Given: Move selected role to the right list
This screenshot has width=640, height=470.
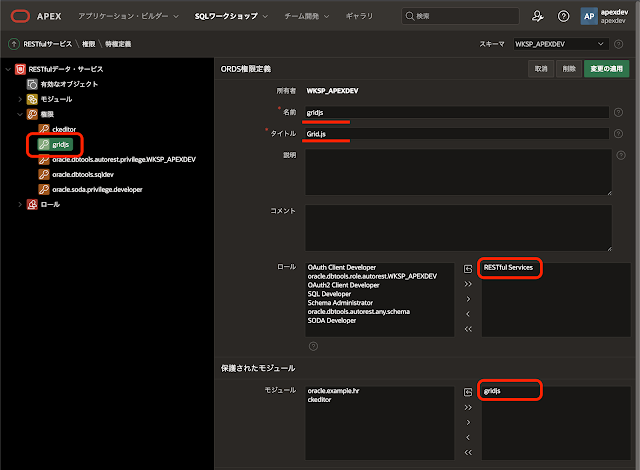Looking at the screenshot, I should click(468, 299).
